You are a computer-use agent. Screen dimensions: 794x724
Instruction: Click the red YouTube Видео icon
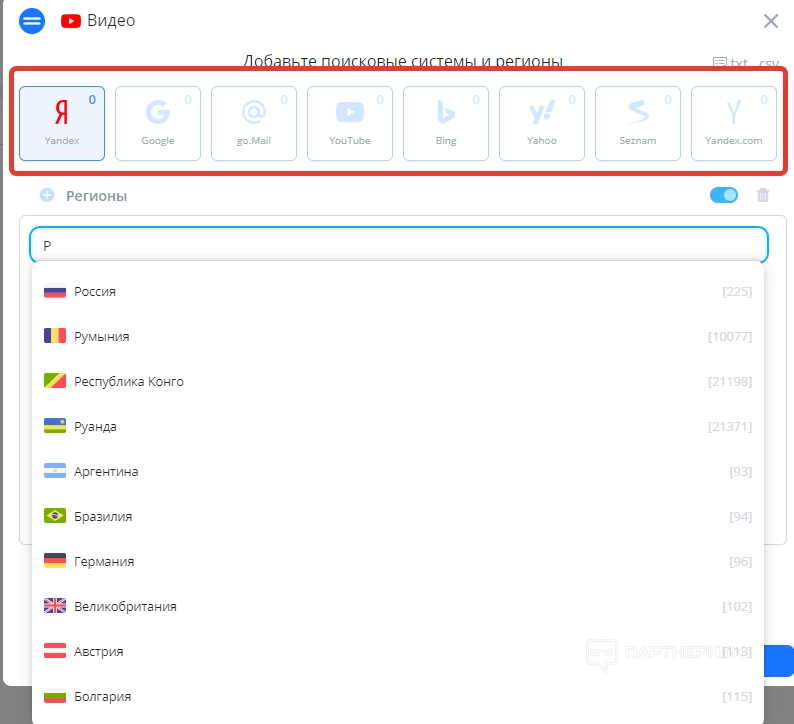pyautogui.click(x=71, y=21)
